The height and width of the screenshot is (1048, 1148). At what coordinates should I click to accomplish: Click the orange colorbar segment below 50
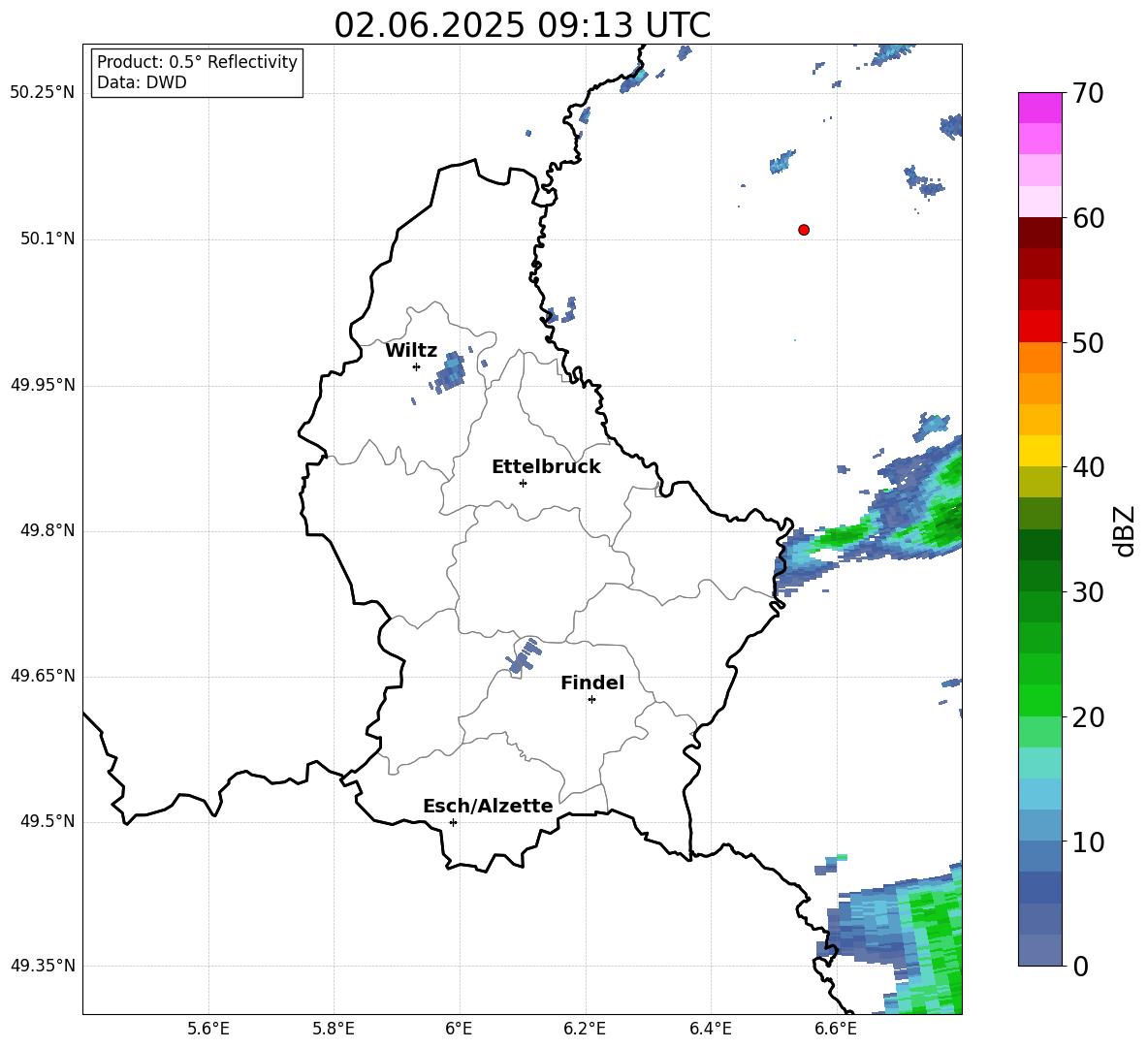1039,358
